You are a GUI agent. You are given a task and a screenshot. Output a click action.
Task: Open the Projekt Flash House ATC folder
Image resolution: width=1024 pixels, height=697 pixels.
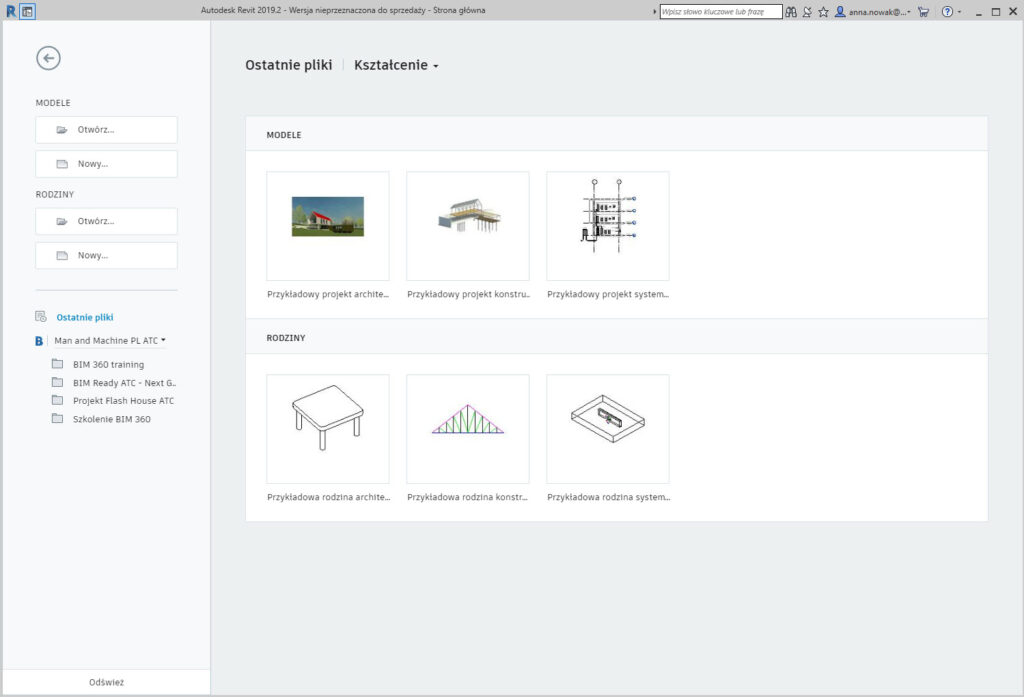tap(123, 401)
